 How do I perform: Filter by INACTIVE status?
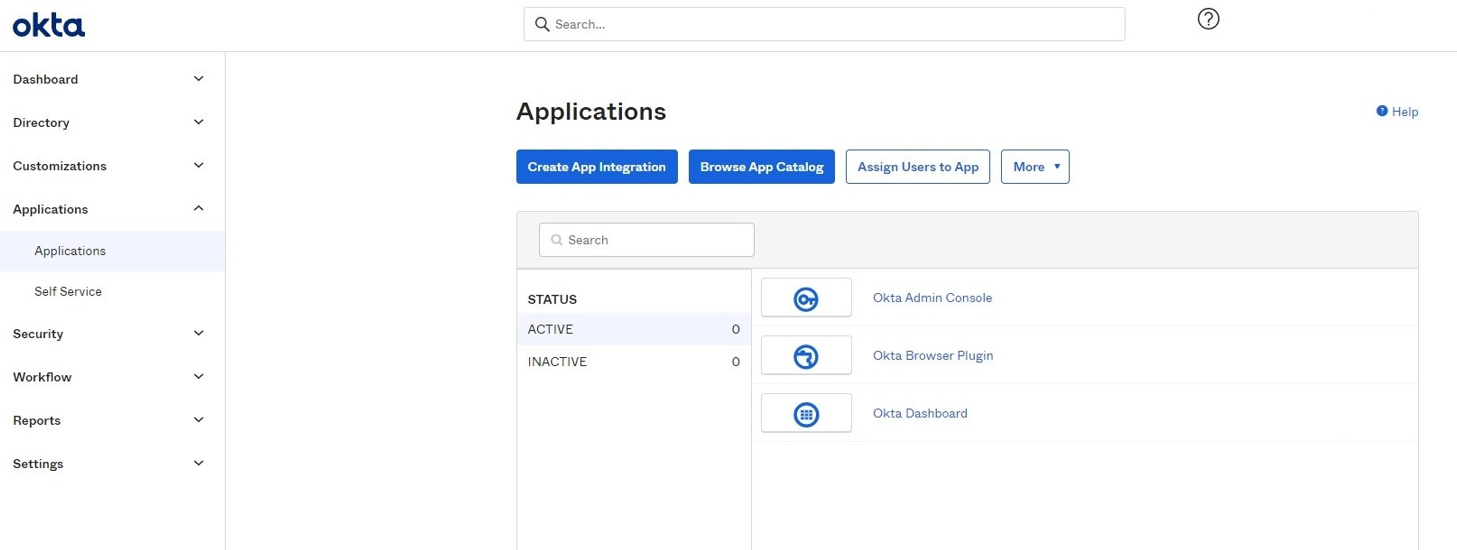click(557, 362)
